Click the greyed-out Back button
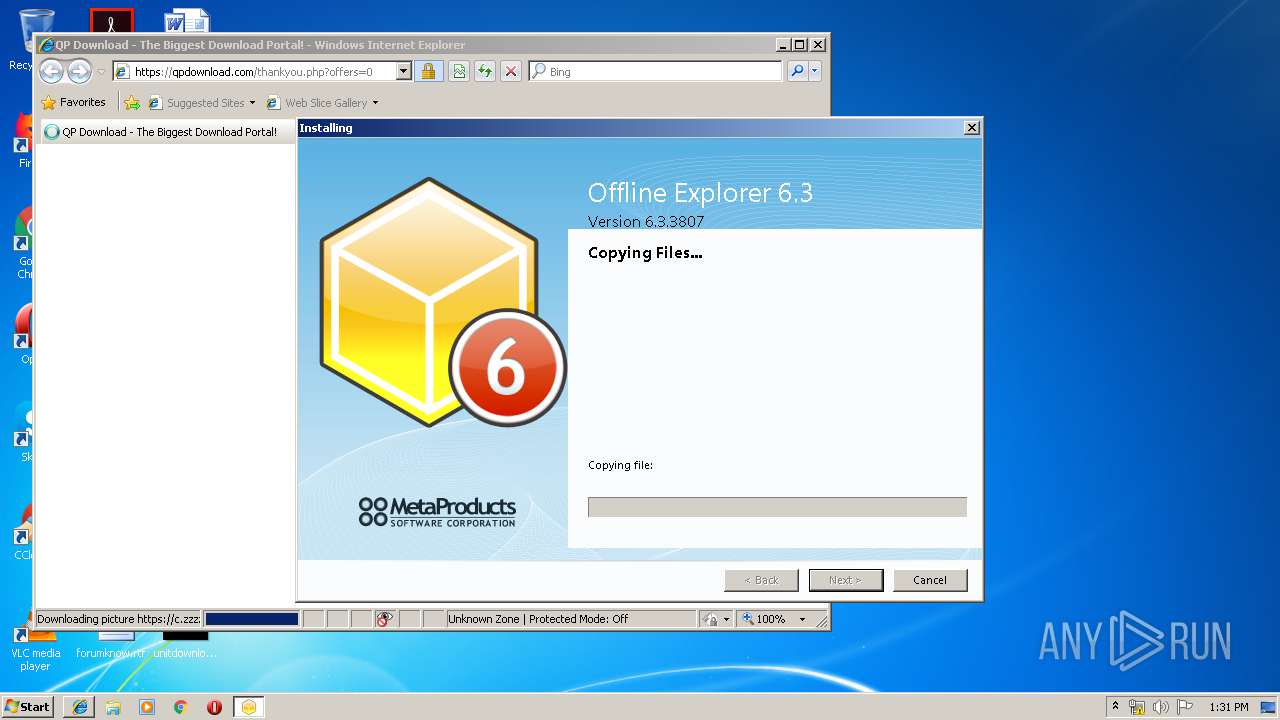This screenshot has width=1280, height=720. pos(761,580)
